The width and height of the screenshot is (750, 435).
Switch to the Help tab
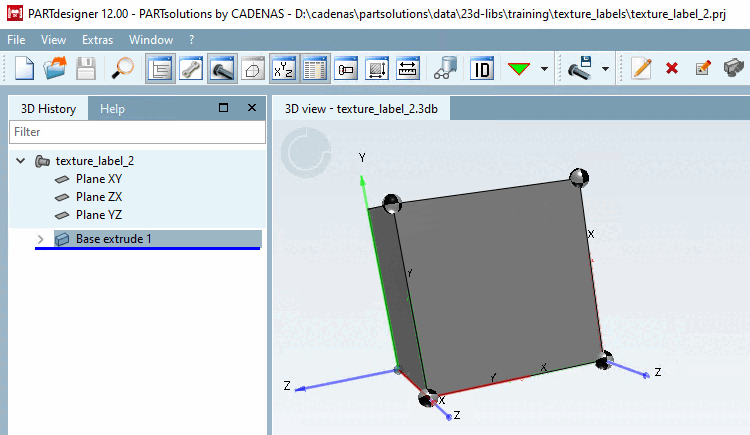(112, 109)
